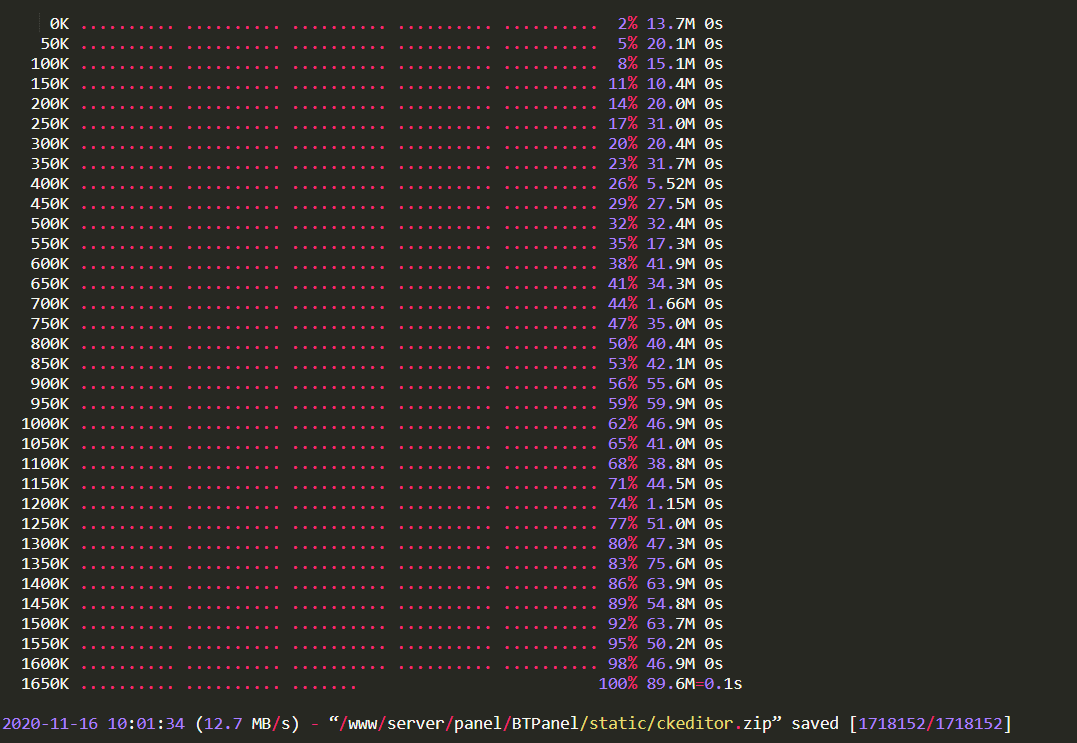
Task: Select the 55.6M speed value
Action: [x=670, y=384]
